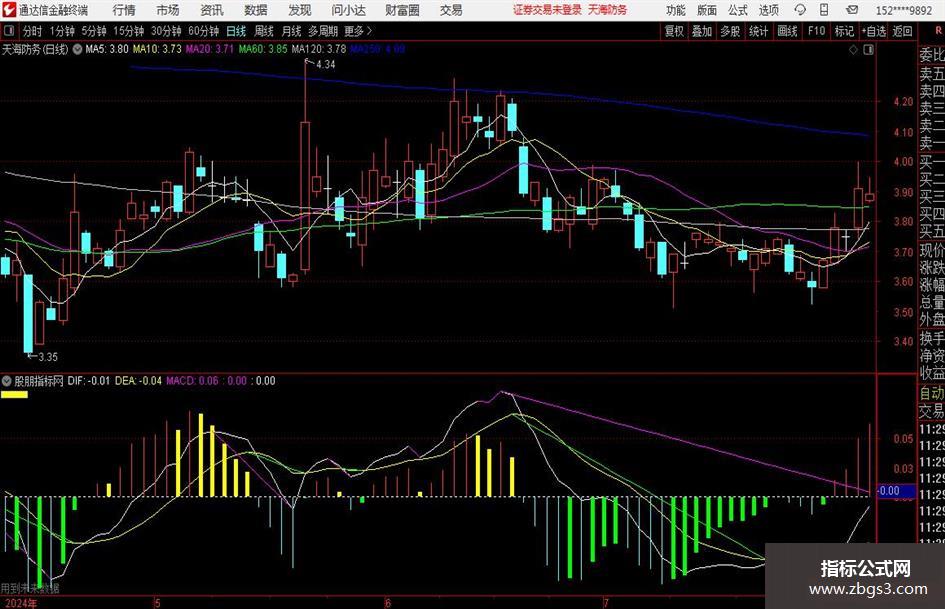Click the 通达信 red logo icon

coord(9,10)
